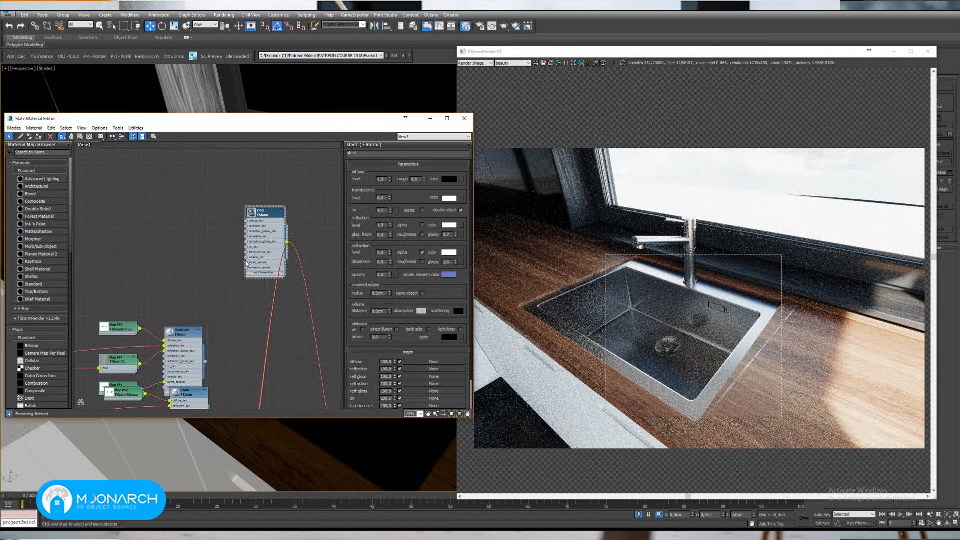Click the Undo arrow in main toolbar

pyautogui.click(x=9, y=26)
